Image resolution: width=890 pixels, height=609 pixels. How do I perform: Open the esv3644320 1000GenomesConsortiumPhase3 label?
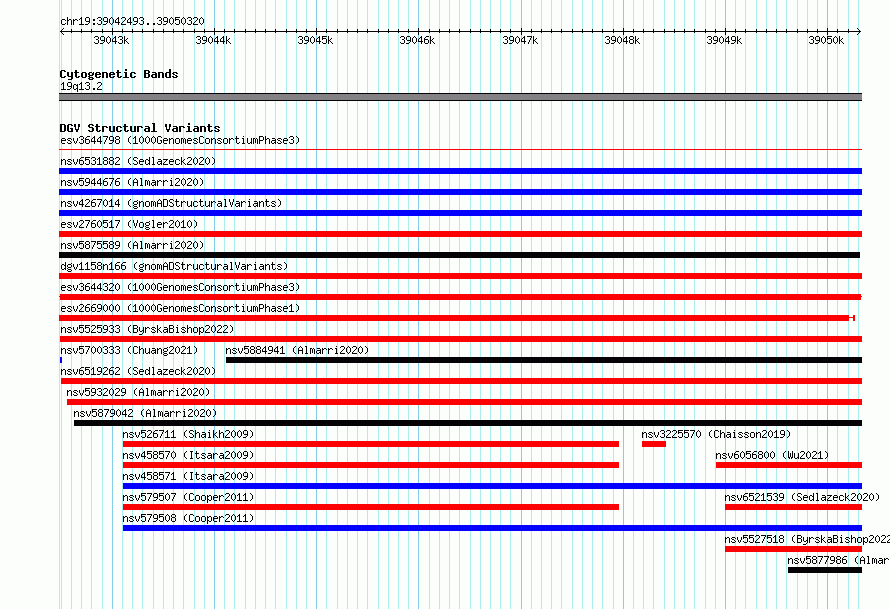pos(180,287)
